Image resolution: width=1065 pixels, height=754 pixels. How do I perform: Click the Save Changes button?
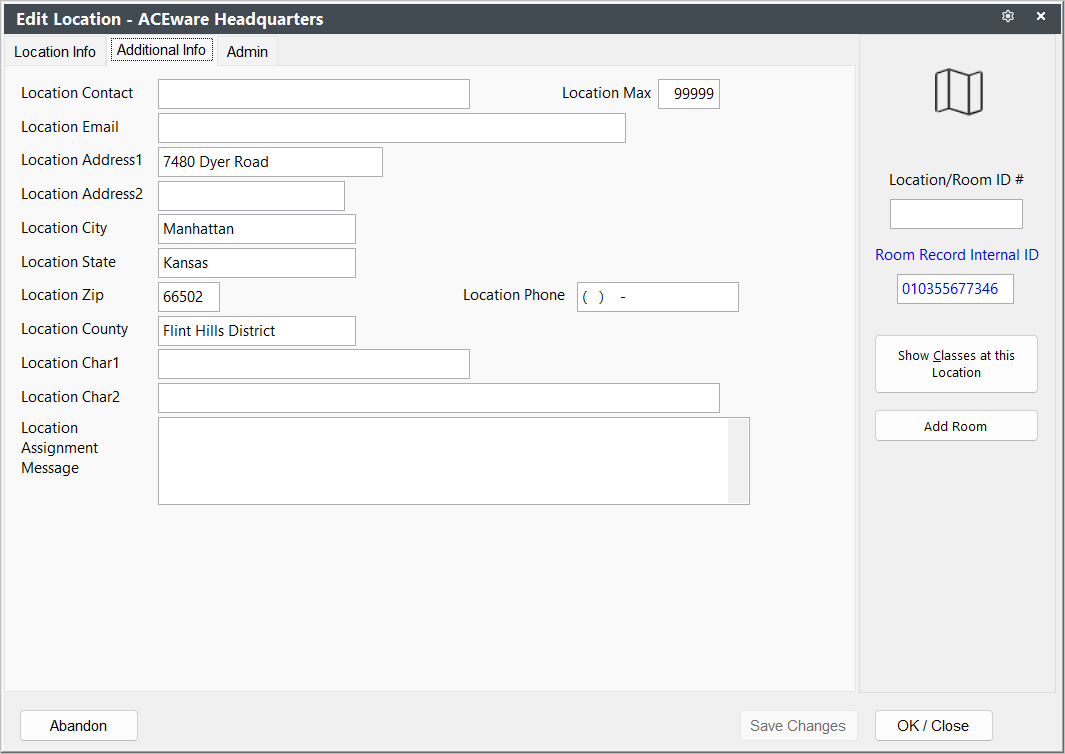tap(798, 725)
